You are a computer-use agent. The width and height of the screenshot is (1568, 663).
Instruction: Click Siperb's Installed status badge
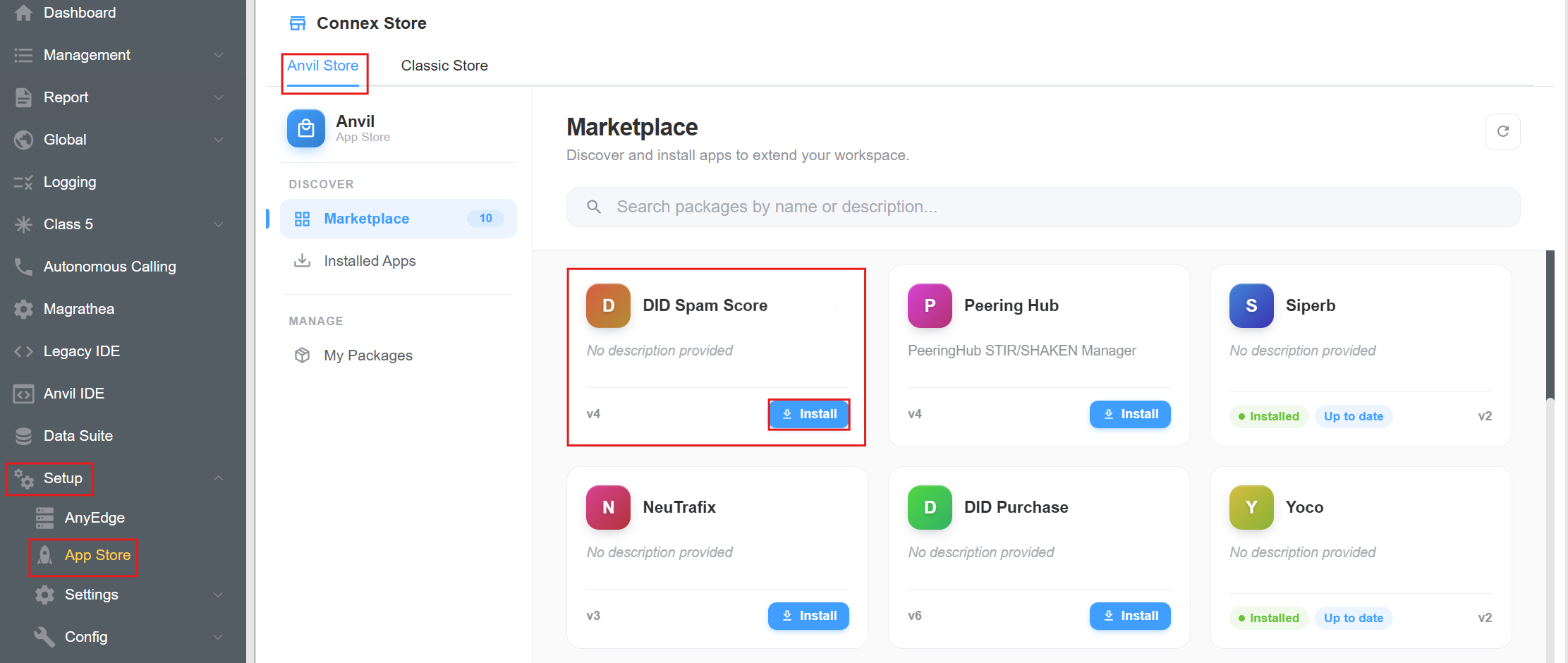[x=1269, y=416]
